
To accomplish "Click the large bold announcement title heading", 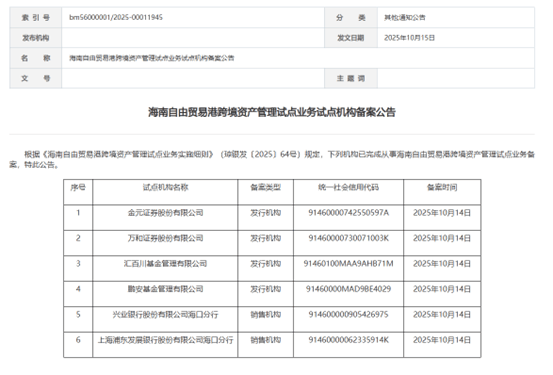I will coord(272,112).
